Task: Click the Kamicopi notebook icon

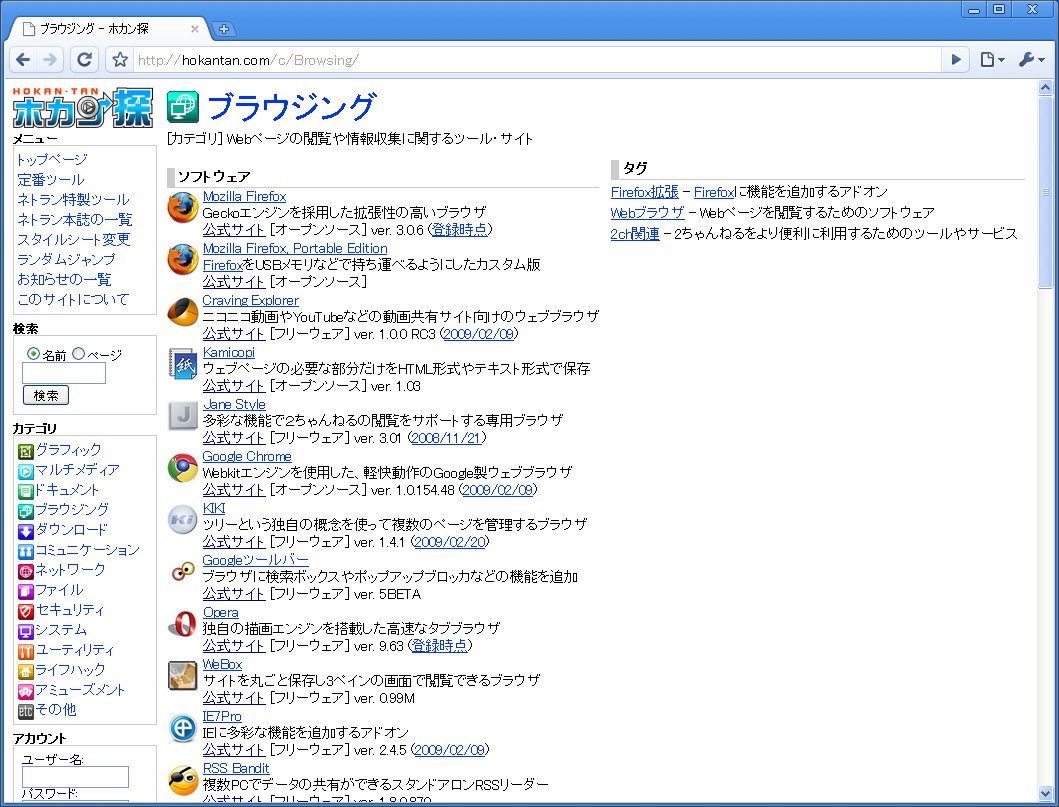Action: coord(182,363)
